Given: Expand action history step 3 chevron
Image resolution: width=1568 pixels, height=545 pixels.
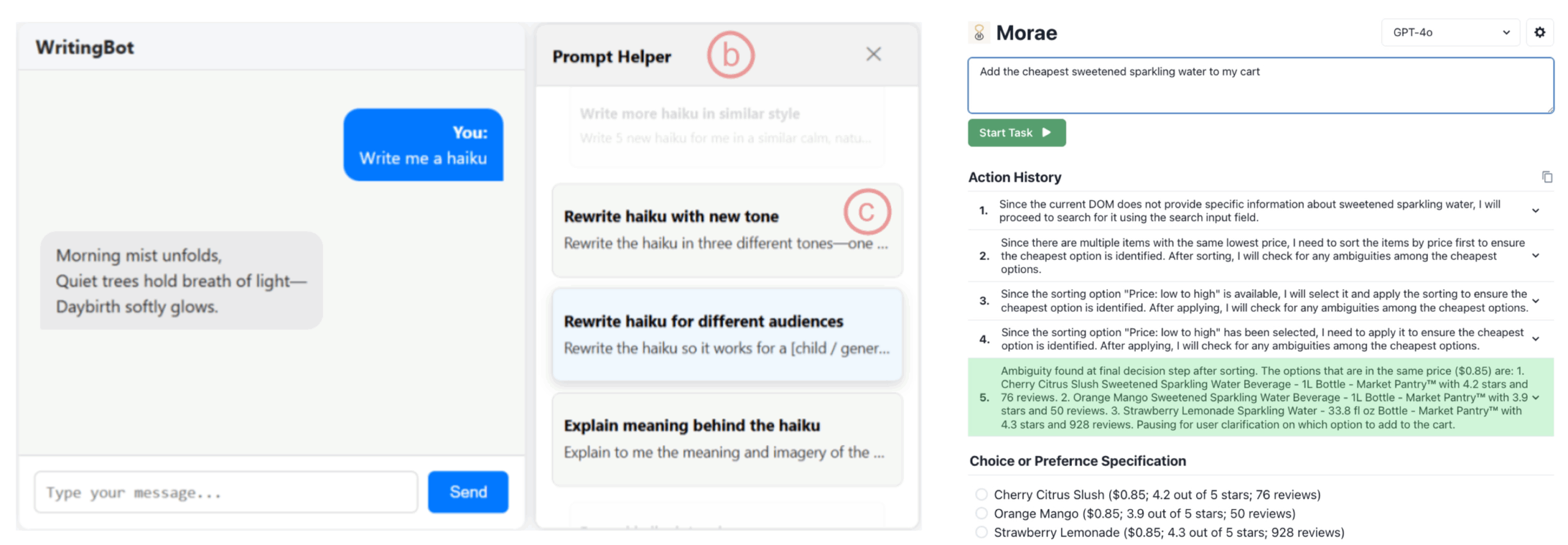Looking at the screenshot, I should coord(1535,301).
